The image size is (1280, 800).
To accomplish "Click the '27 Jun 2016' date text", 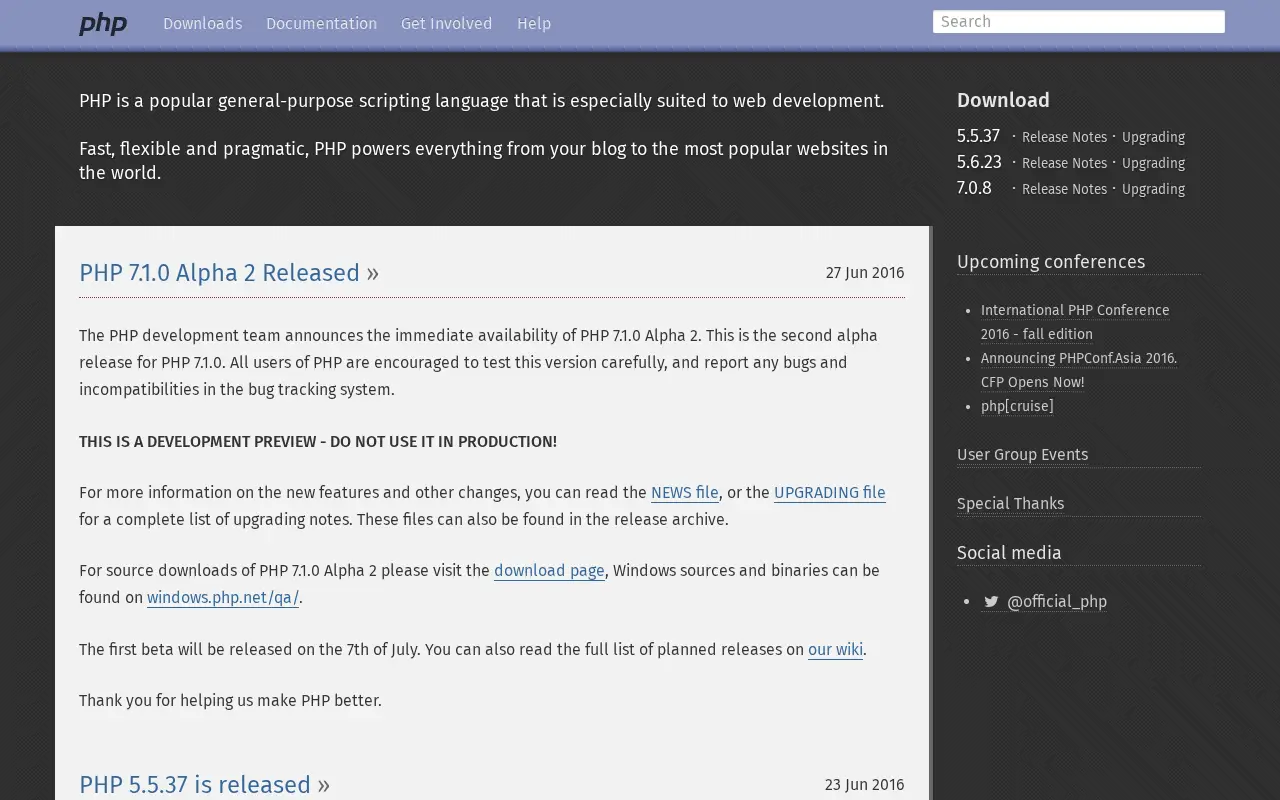I will click(865, 273).
